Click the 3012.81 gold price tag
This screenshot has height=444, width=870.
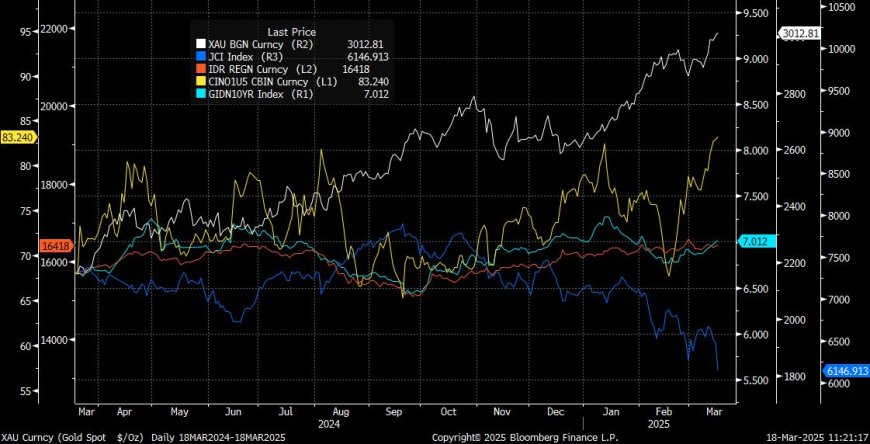tap(801, 34)
